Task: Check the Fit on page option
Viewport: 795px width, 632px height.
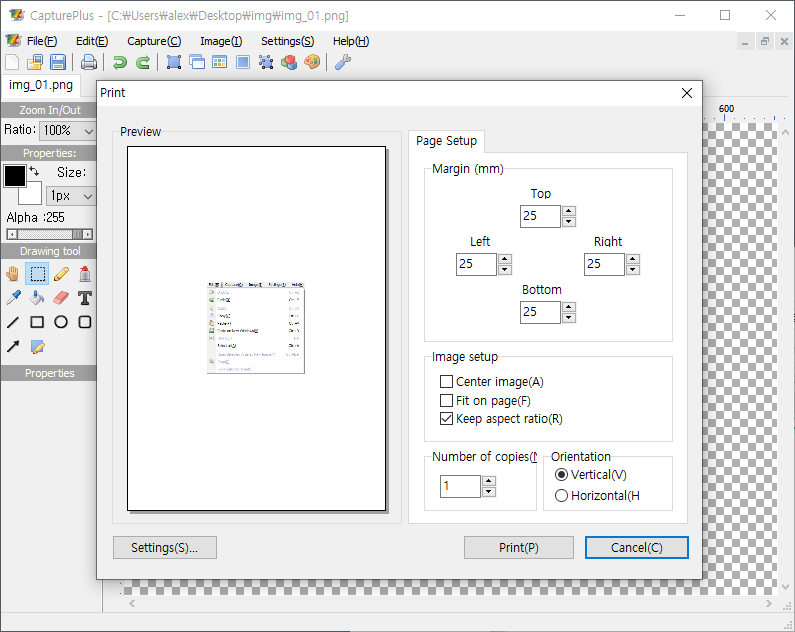Action: [447, 401]
